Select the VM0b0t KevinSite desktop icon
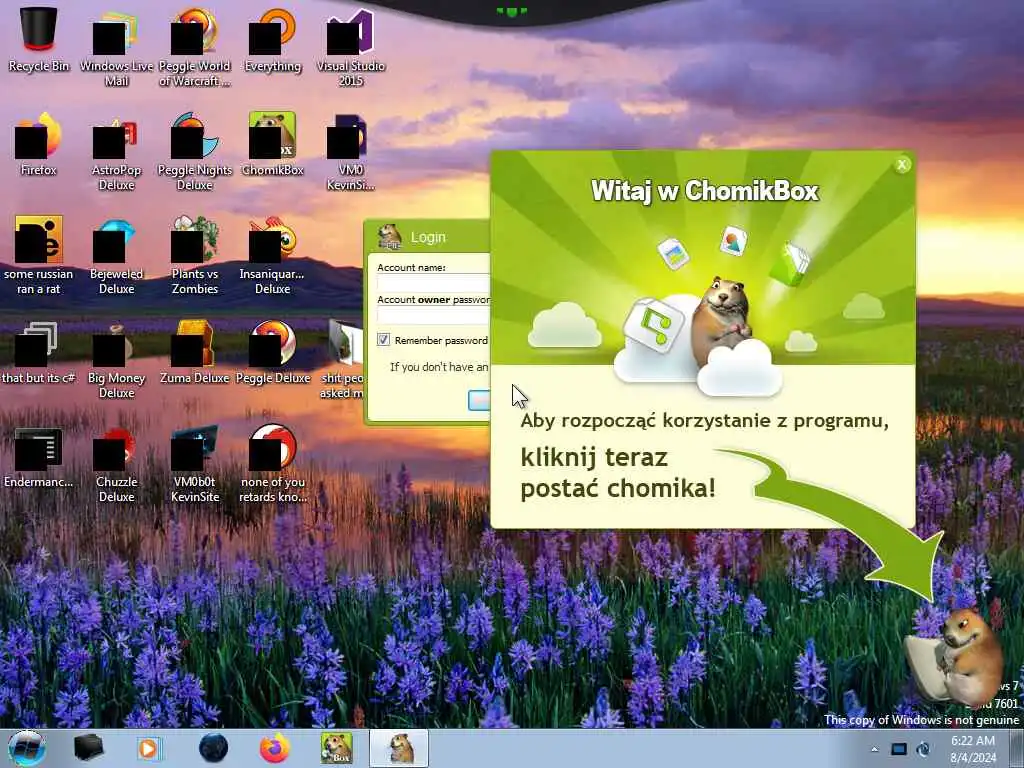The image size is (1024, 768). pyautogui.click(x=195, y=462)
